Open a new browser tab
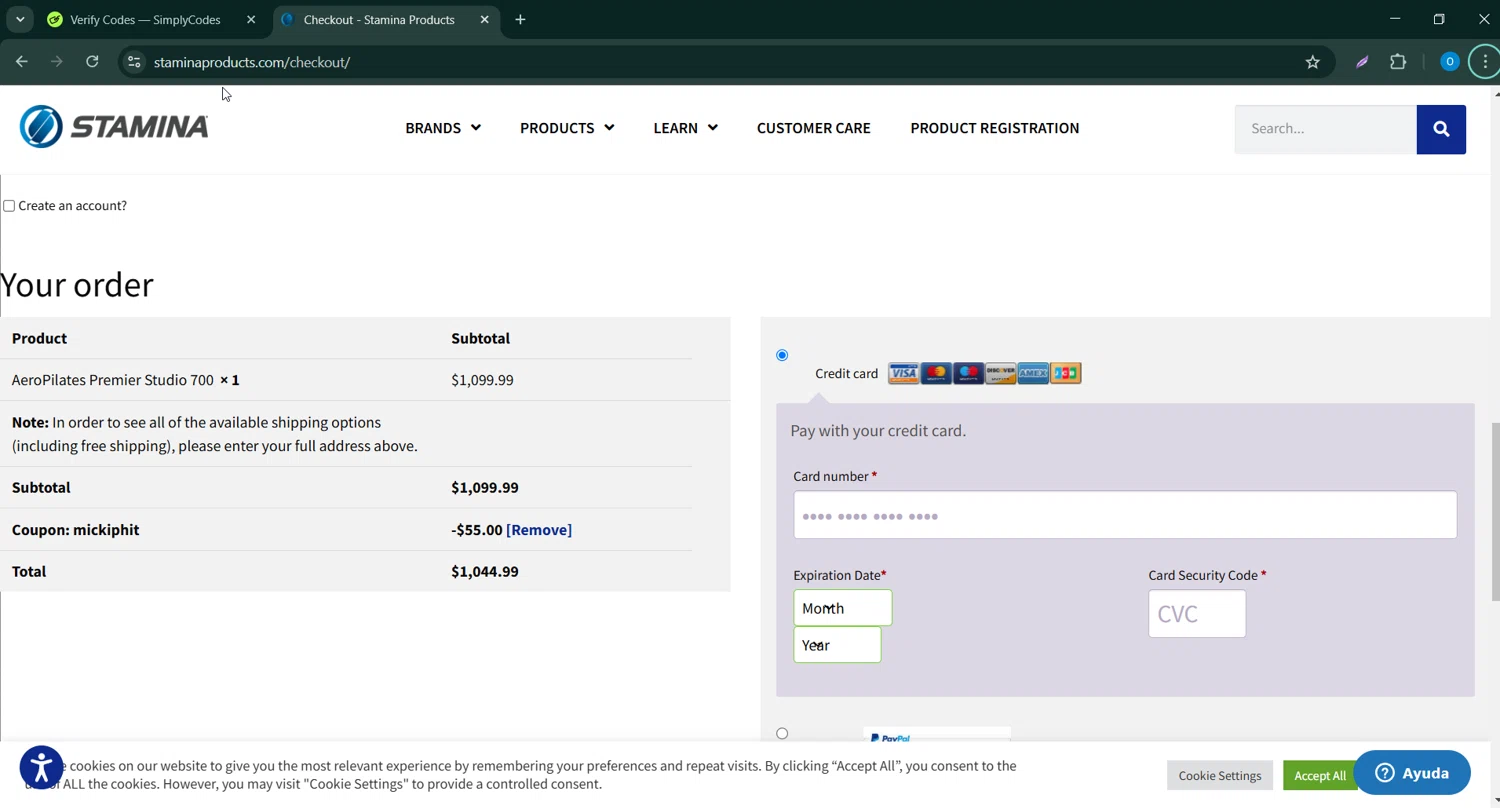The height and width of the screenshot is (808, 1500). tap(520, 19)
